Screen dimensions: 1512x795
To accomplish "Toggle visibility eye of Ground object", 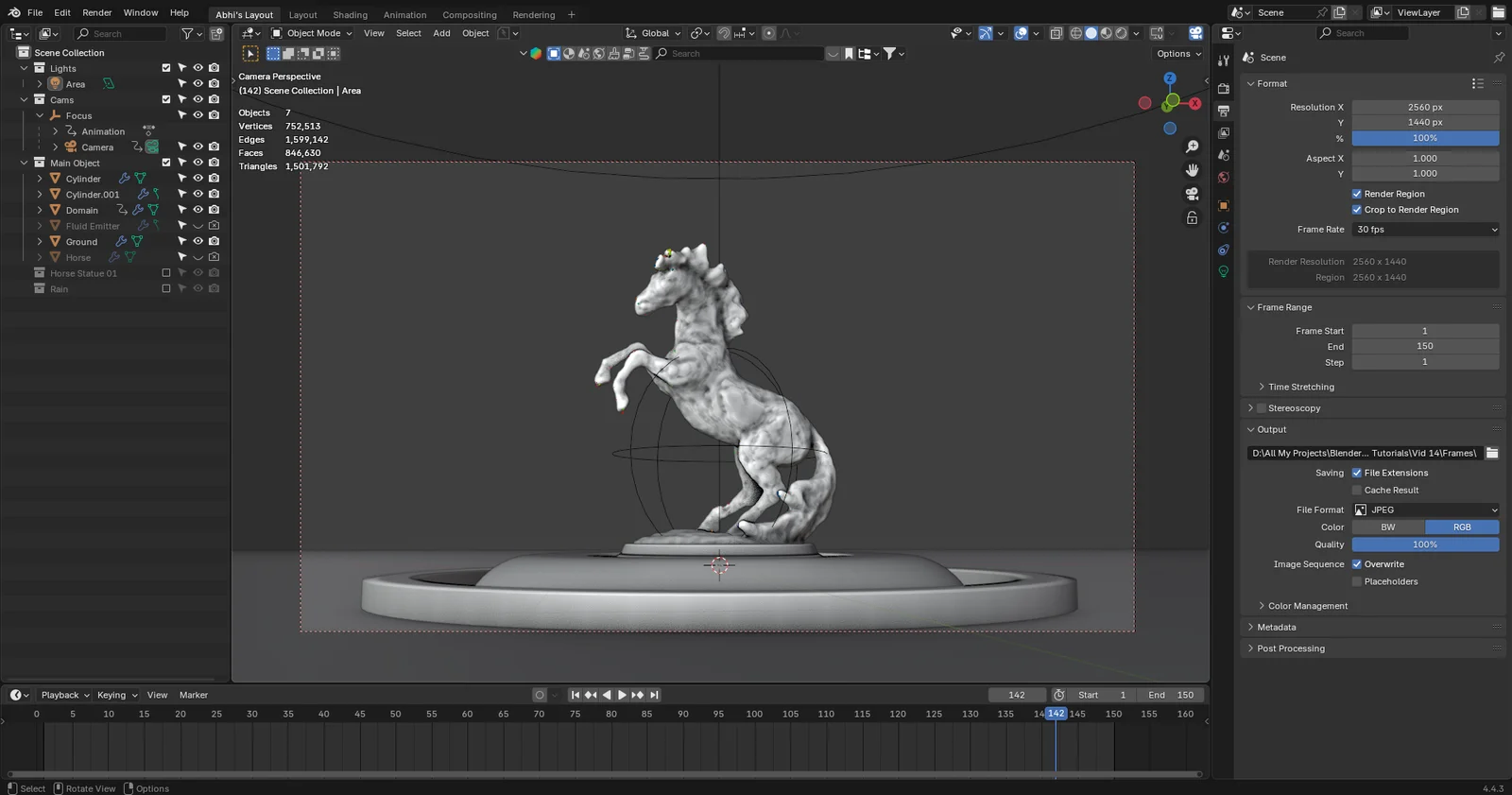I will pos(198,242).
